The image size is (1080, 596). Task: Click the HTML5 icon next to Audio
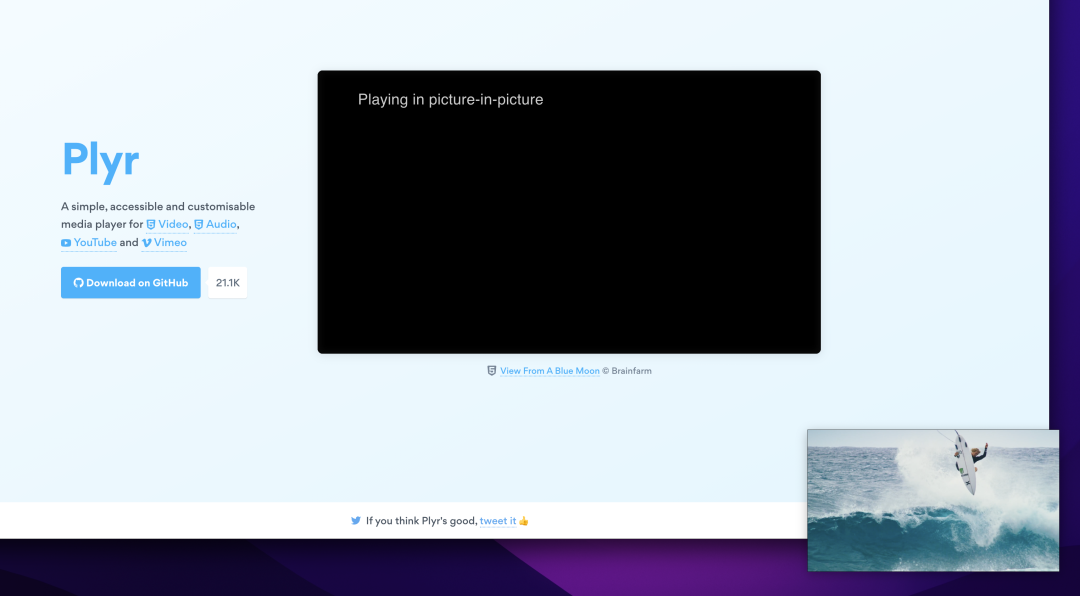tap(198, 225)
